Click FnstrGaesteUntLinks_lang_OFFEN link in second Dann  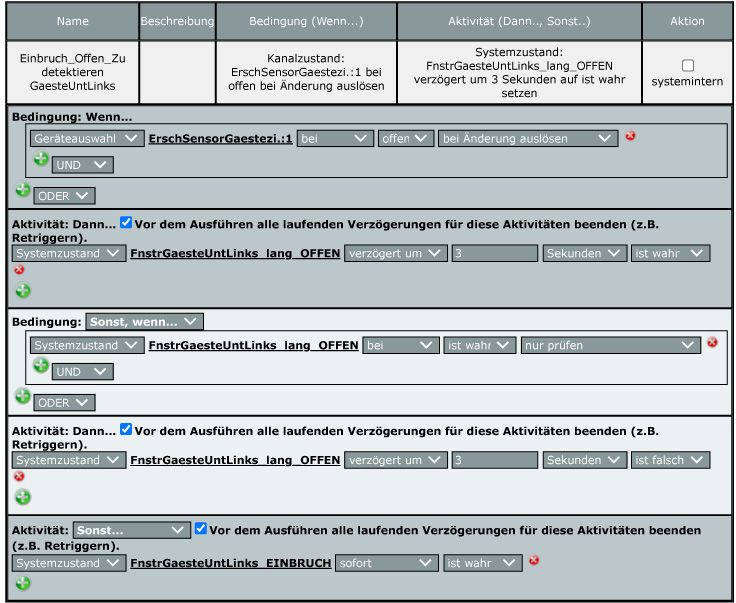(x=235, y=460)
